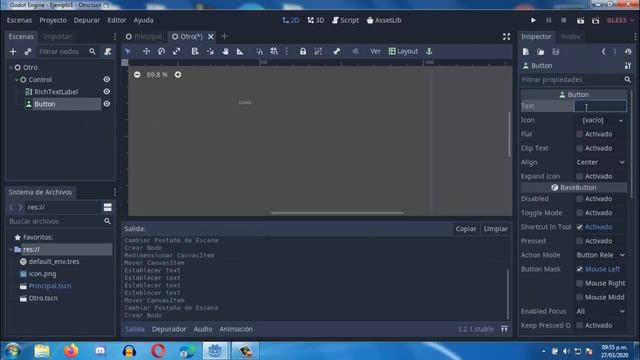This screenshot has height=360, width=640.
Task: Uncheck Shortcut In Tooltip checkbox
Action: [x=579, y=227]
